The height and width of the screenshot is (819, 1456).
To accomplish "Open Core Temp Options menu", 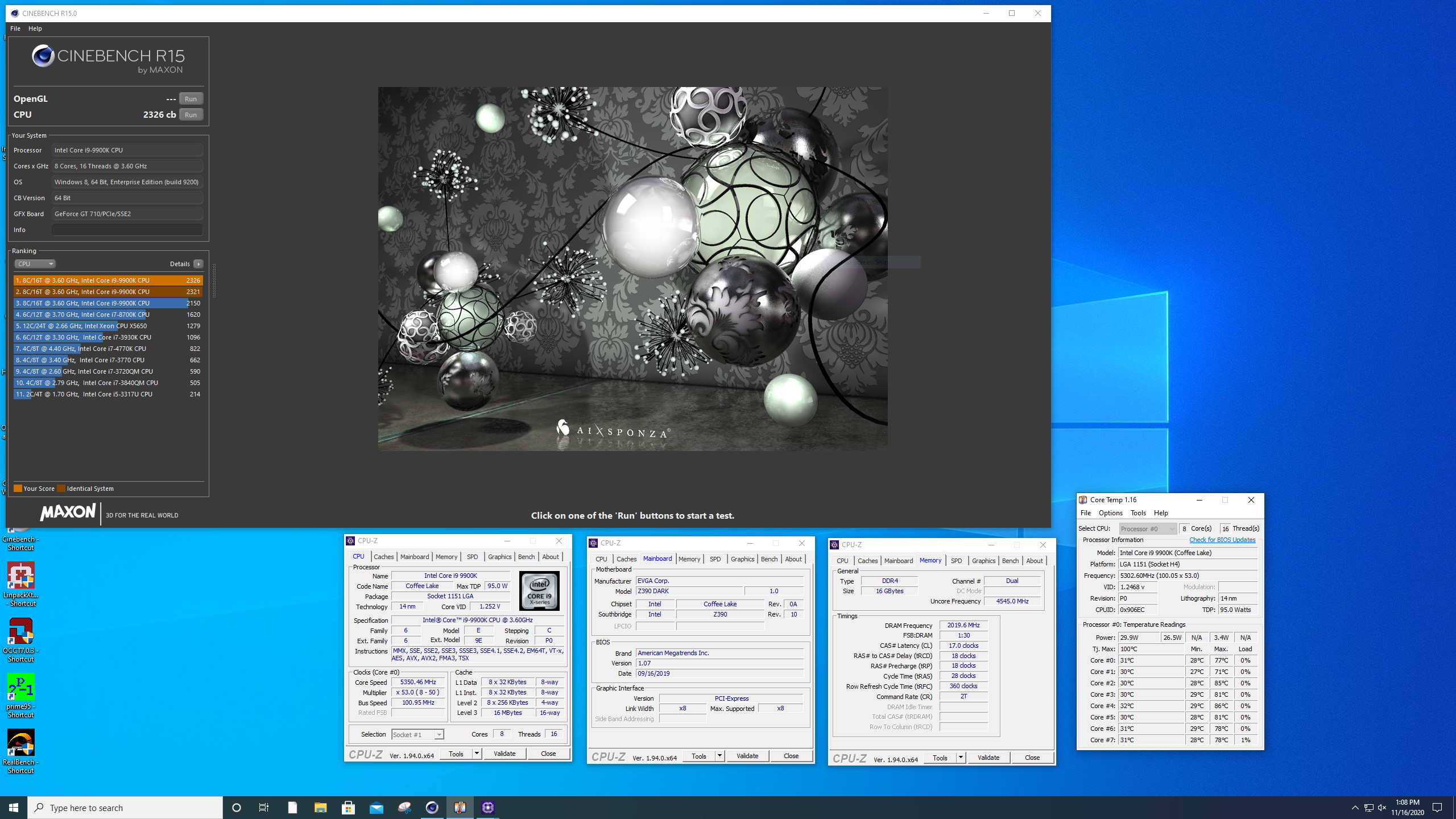I will (x=1111, y=513).
